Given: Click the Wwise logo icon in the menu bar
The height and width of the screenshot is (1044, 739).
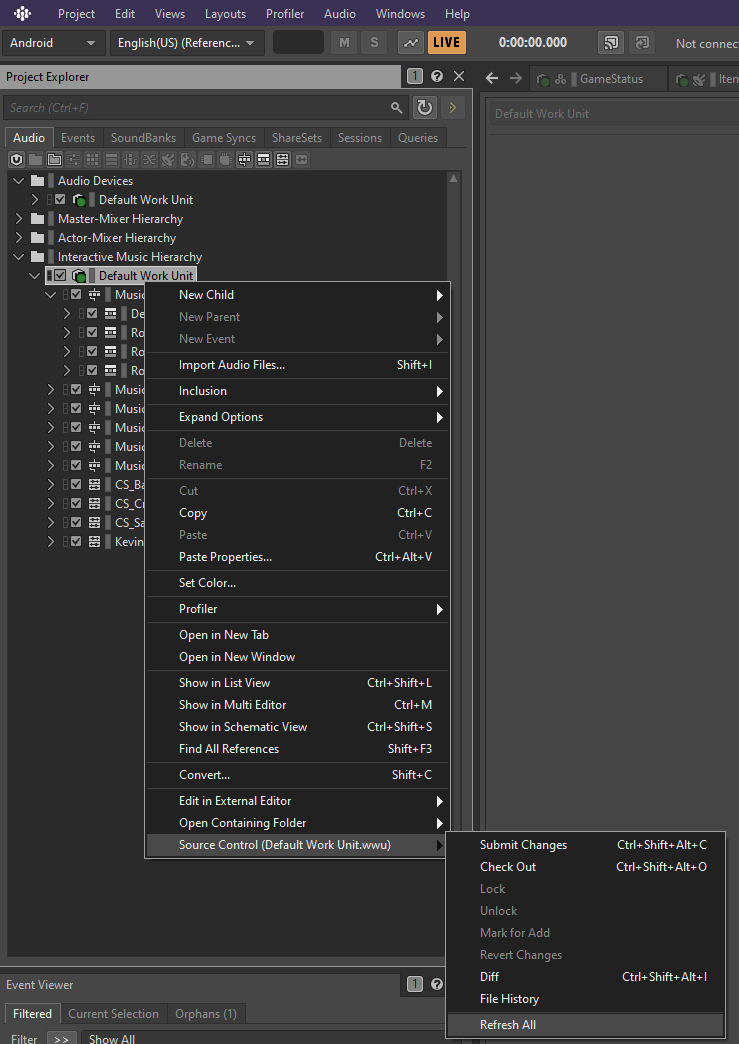Looking at the screenshot, I should click(x=22, y=13).
